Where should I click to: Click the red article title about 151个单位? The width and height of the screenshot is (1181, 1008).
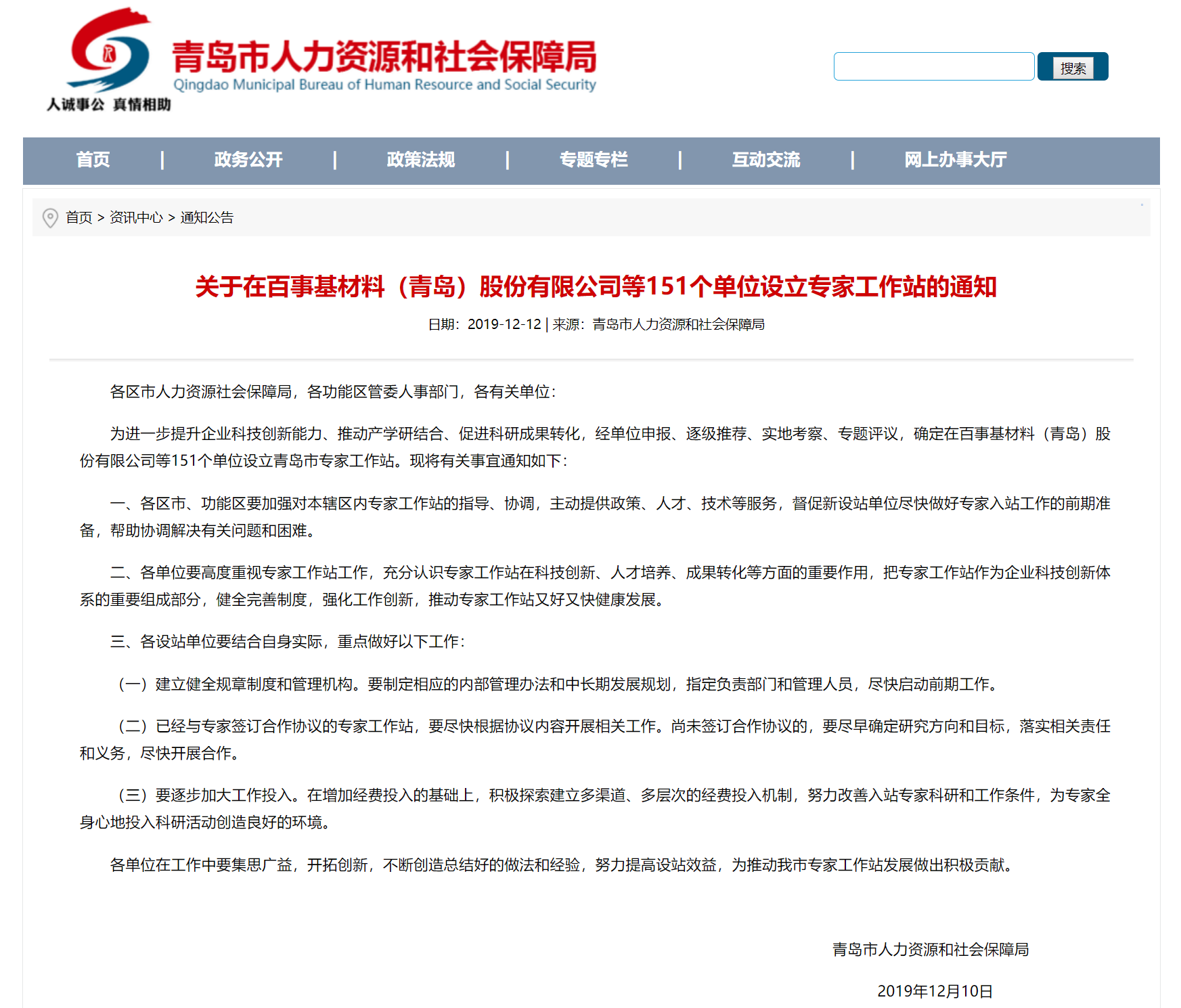tap(596, 286)
